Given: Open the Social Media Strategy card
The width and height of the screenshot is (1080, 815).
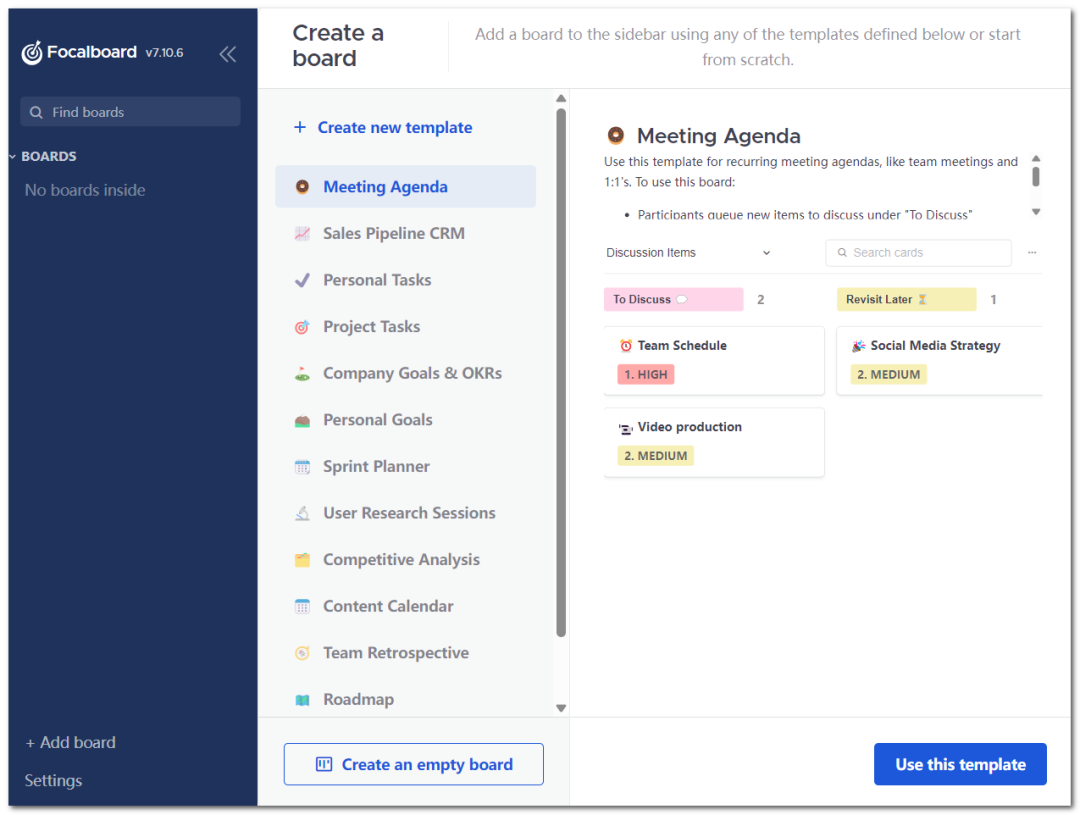Looking at the screenshot, I should (x=939, y=360).
